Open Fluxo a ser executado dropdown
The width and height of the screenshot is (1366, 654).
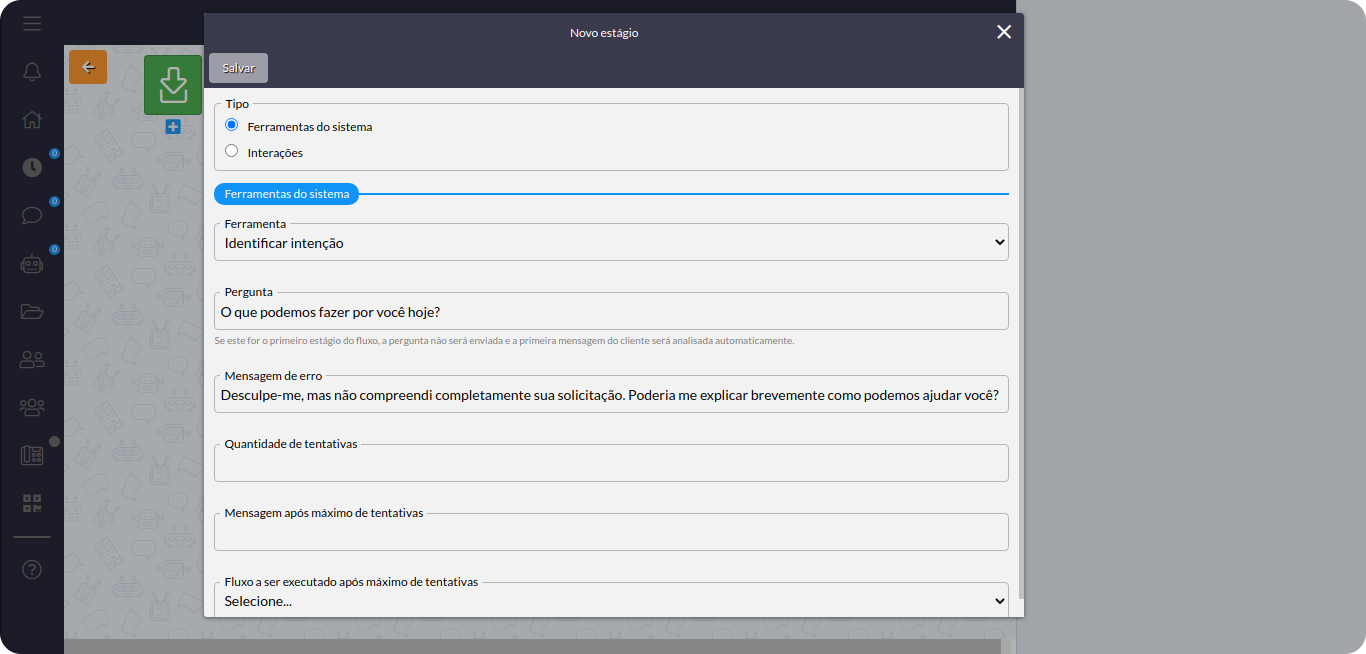pos(611,600)
